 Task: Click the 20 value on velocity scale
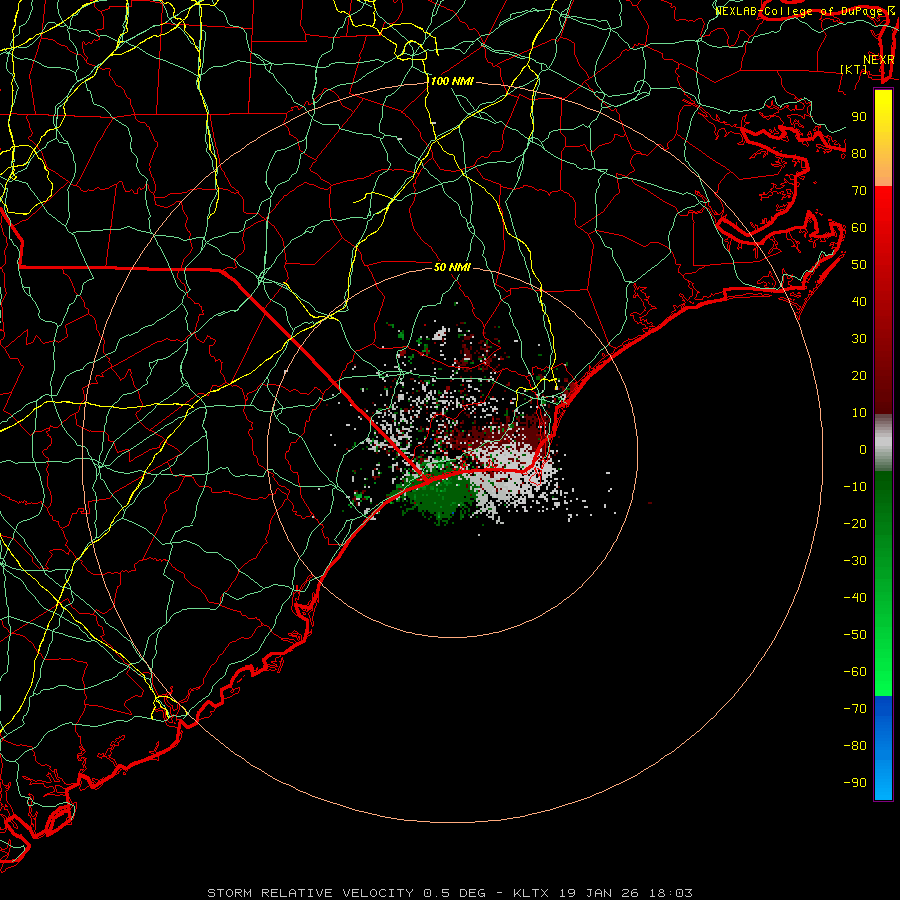point(859,376)
